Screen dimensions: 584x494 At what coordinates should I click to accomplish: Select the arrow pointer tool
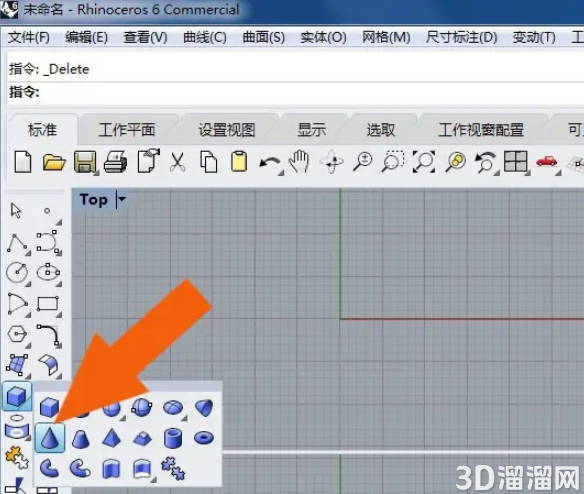click(x=16, y=211)
